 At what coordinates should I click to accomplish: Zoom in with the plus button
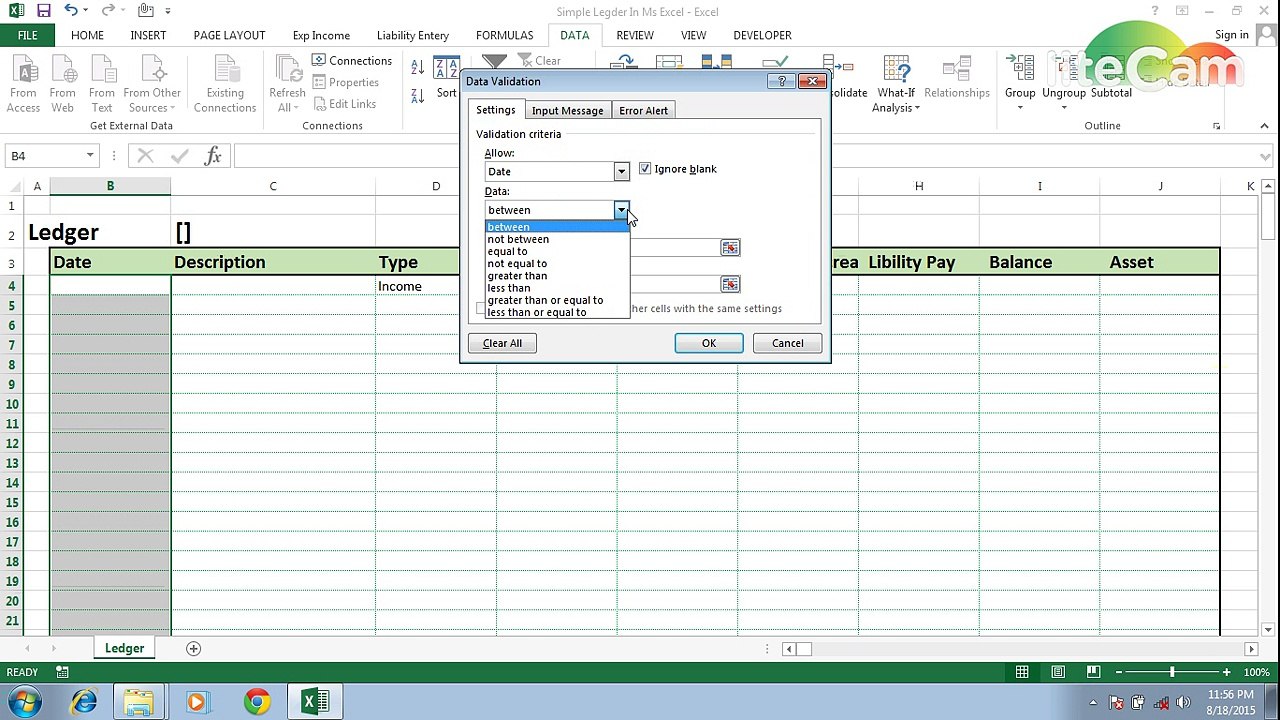tap(1226, 672)
